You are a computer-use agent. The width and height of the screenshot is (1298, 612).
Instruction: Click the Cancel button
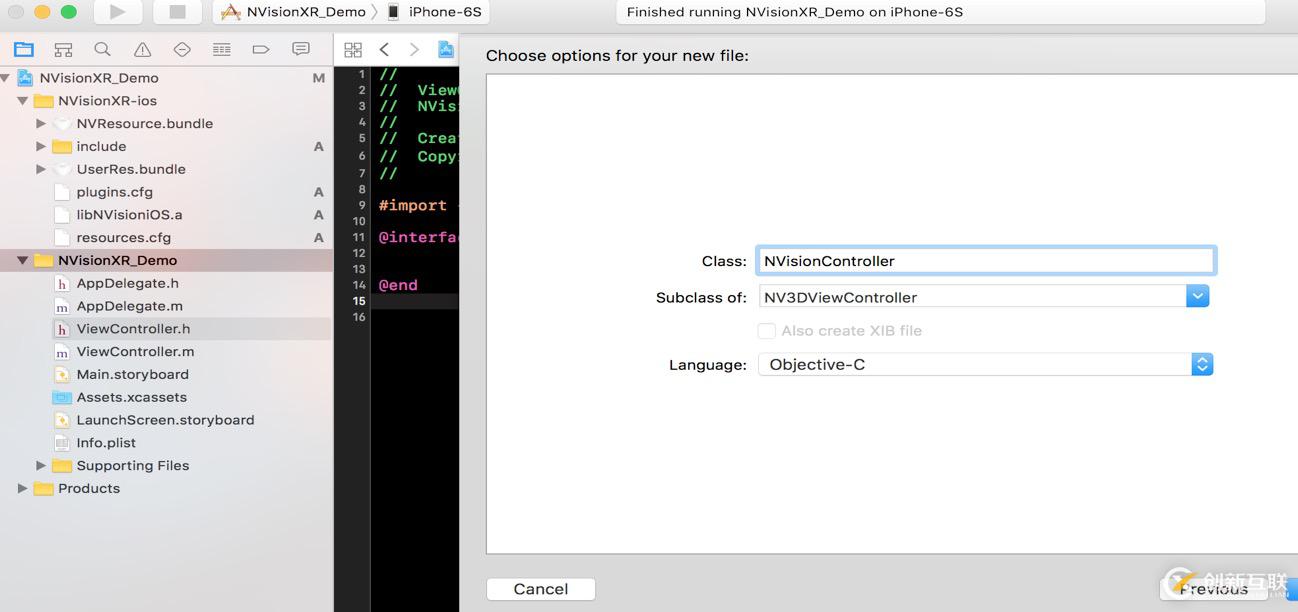(x=541, y=589)
